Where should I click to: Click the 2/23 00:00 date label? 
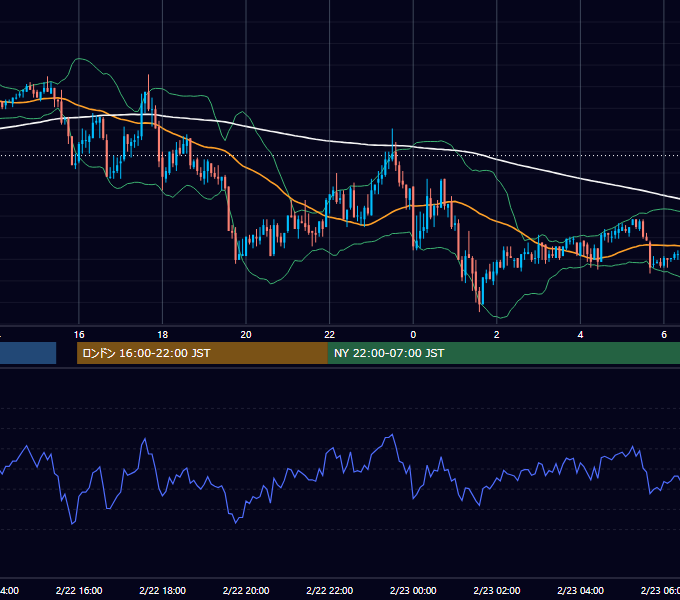tap(413, 590)
